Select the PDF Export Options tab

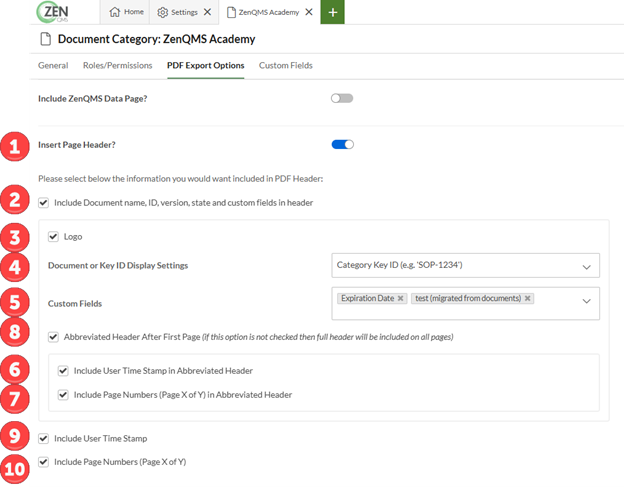205,65
